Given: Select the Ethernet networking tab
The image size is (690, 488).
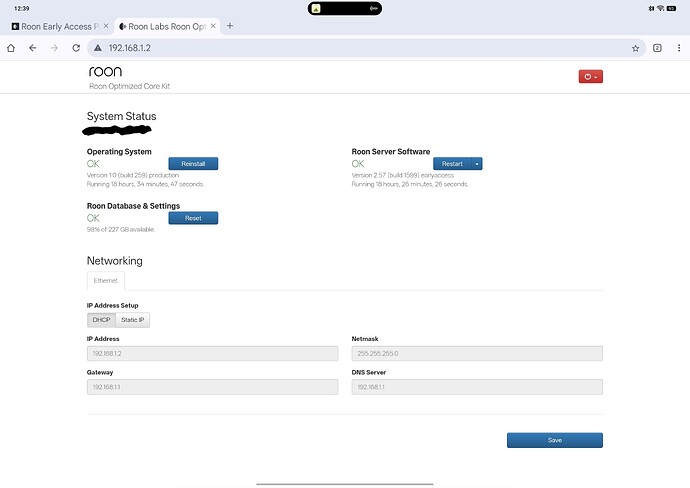Looking at the screenshot, I should point(105,281).
